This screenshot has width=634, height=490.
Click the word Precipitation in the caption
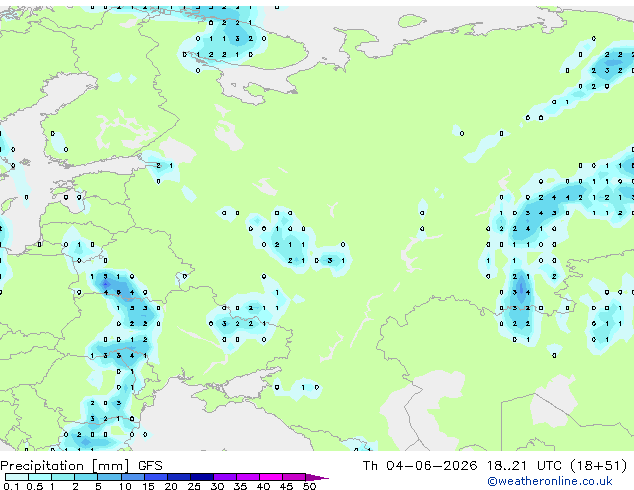(42, 466)
